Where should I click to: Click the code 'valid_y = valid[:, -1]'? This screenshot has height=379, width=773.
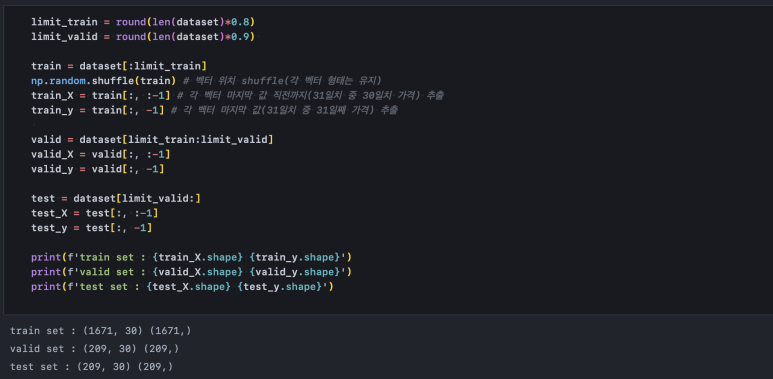98,169
